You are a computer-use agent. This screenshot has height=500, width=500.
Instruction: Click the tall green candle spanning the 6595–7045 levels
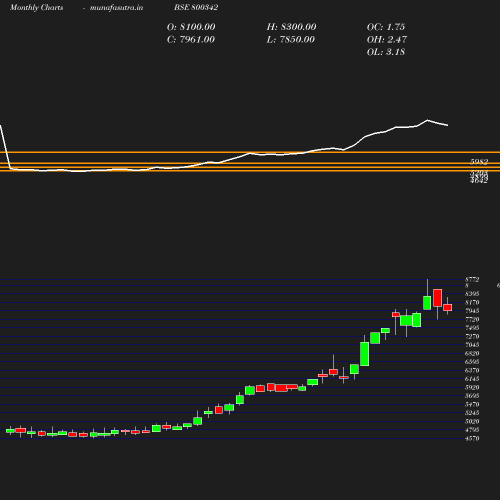pyautogui.click(x=365, y=354)
